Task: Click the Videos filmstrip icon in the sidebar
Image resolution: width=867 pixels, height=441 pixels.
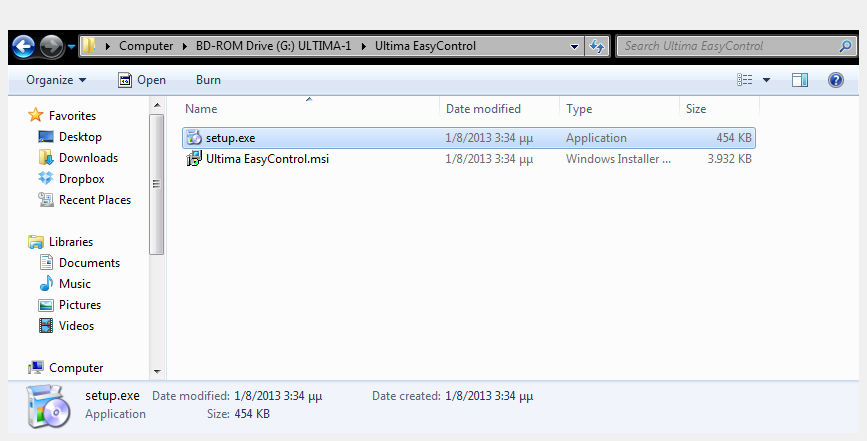Action: tap(46, 326)
